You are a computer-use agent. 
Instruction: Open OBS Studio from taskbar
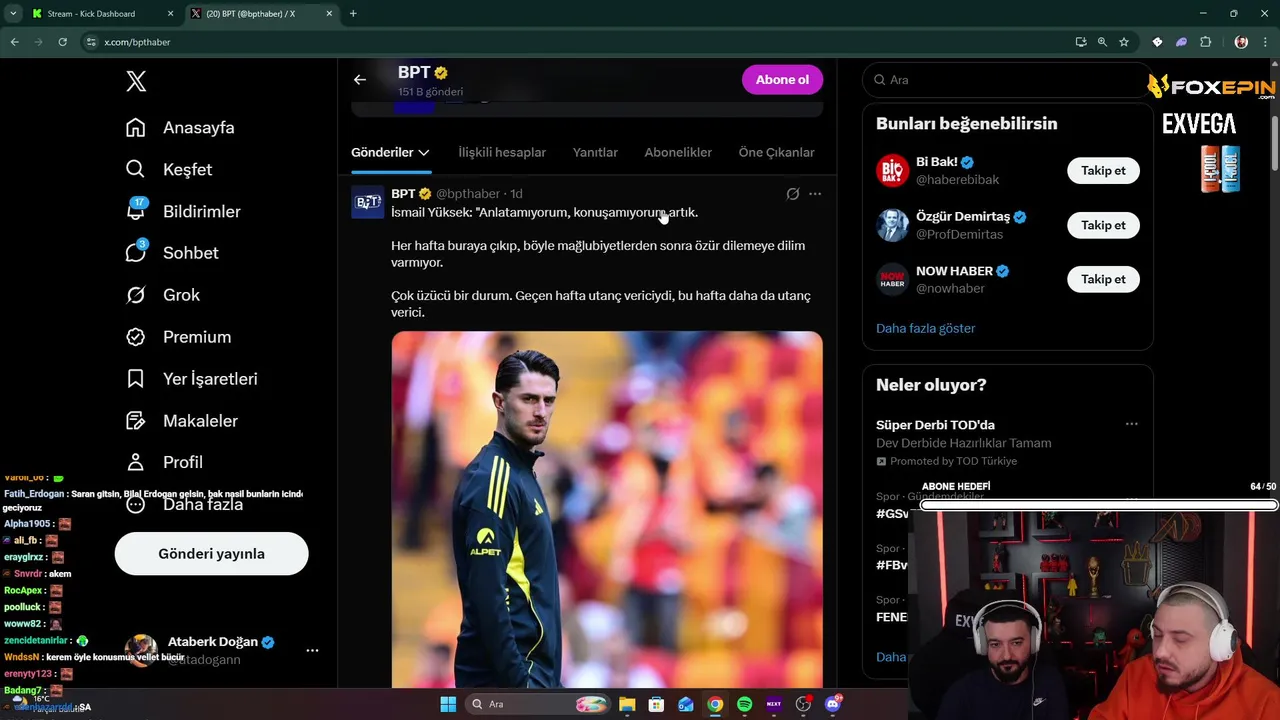pos(803,704)
